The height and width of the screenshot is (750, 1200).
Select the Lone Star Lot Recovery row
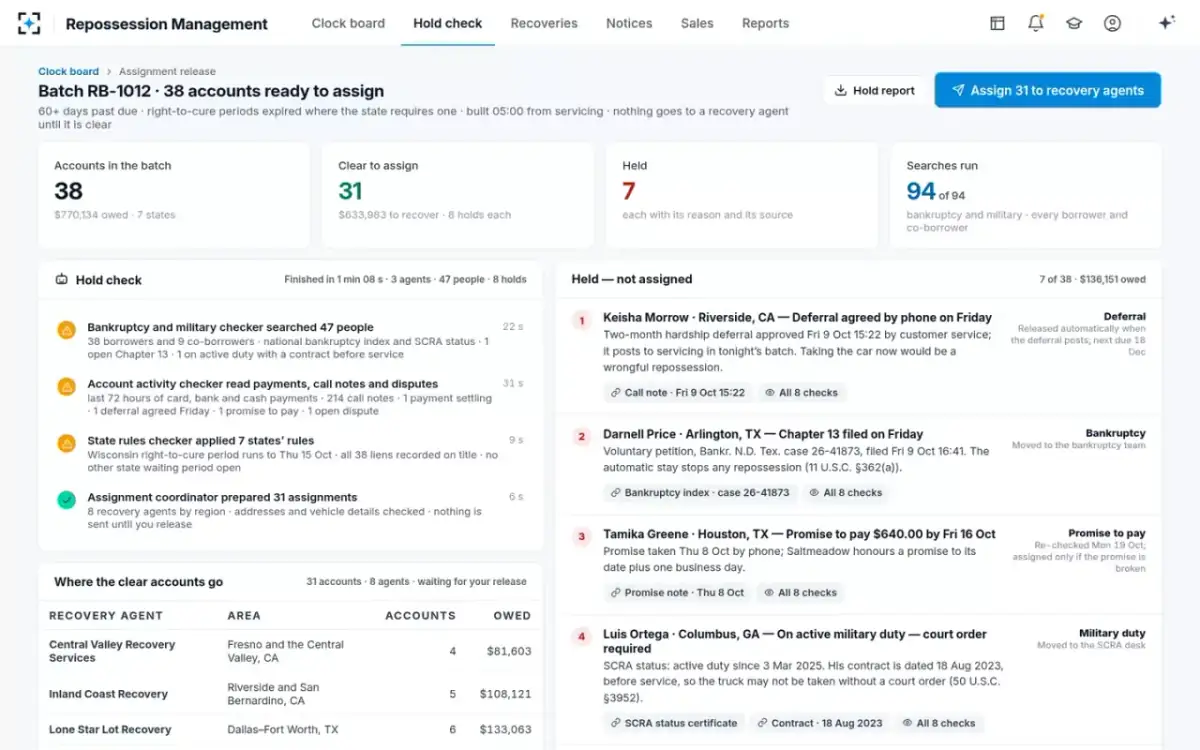pos(290,730)
